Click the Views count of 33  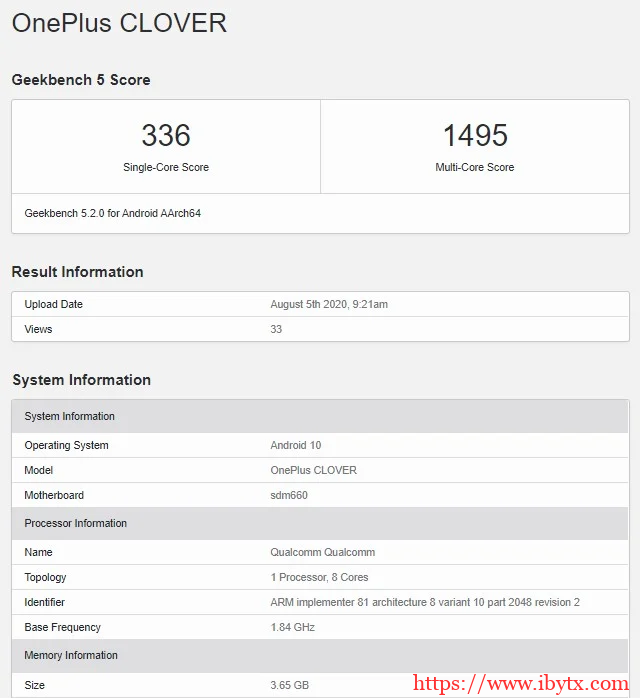pos(276,329)
